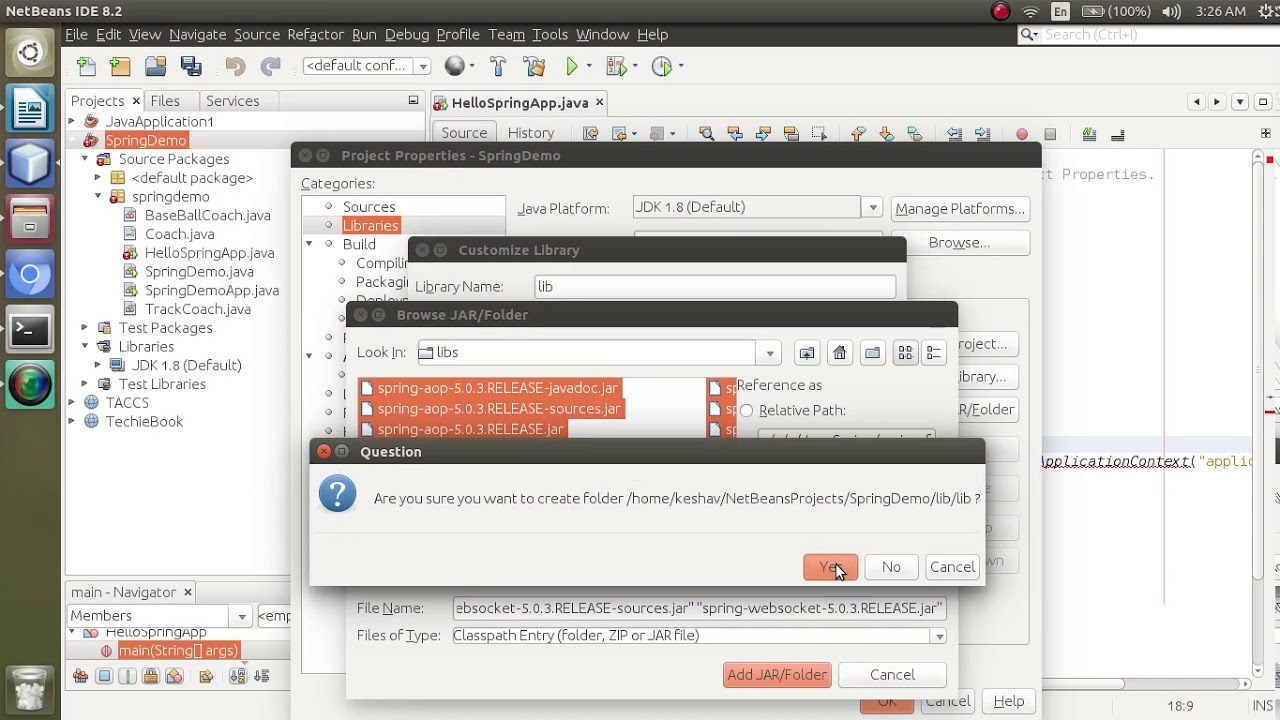This screenshot has height=720, width=1280.
Task: Open the Trash in the Ubuntu launcher
Action: (x=29, y=689)
